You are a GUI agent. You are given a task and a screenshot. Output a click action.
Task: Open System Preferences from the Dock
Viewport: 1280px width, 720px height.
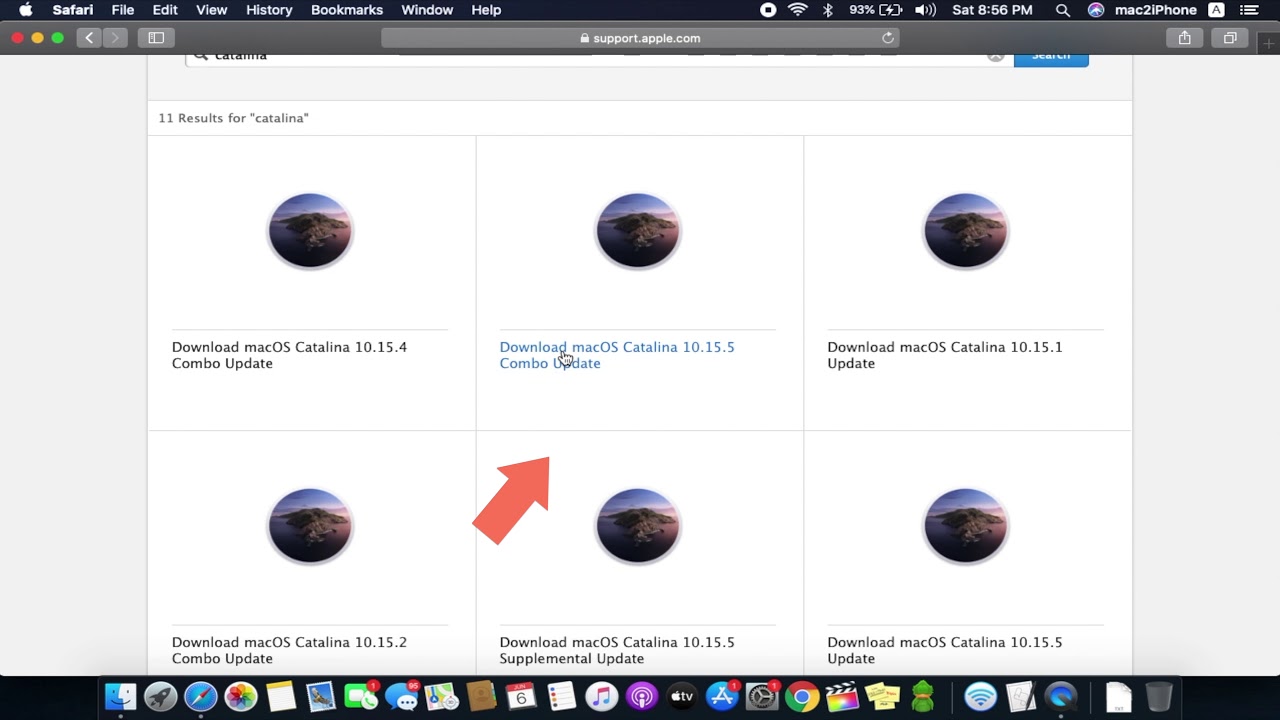point(762,696)
